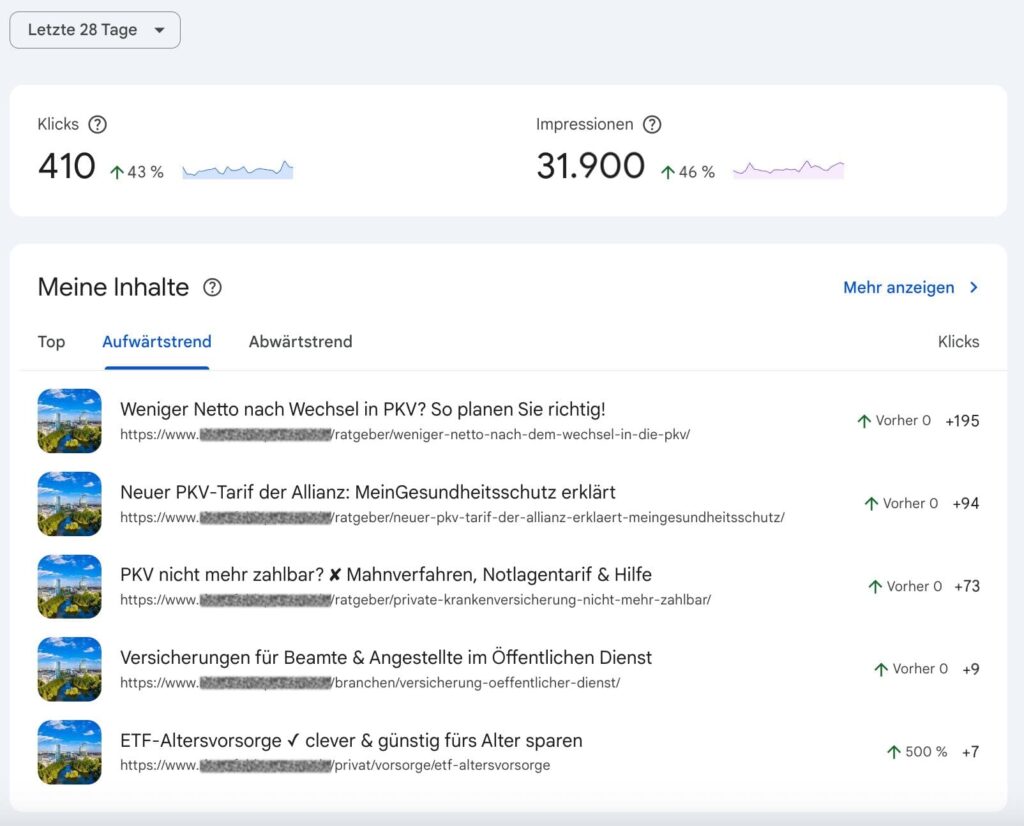Switch to the Abwärtstrend tab

300,342
